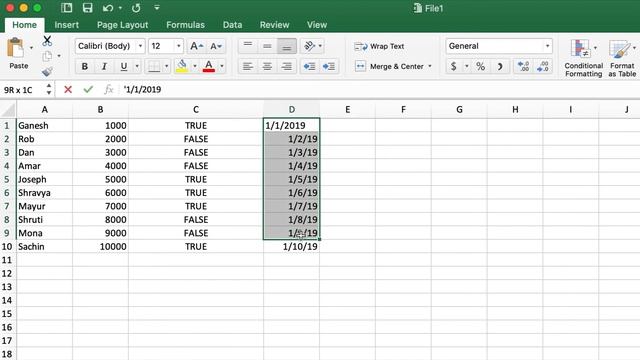Toggle Underline formatting
The image size is (640, 360).
click(124, 66)
